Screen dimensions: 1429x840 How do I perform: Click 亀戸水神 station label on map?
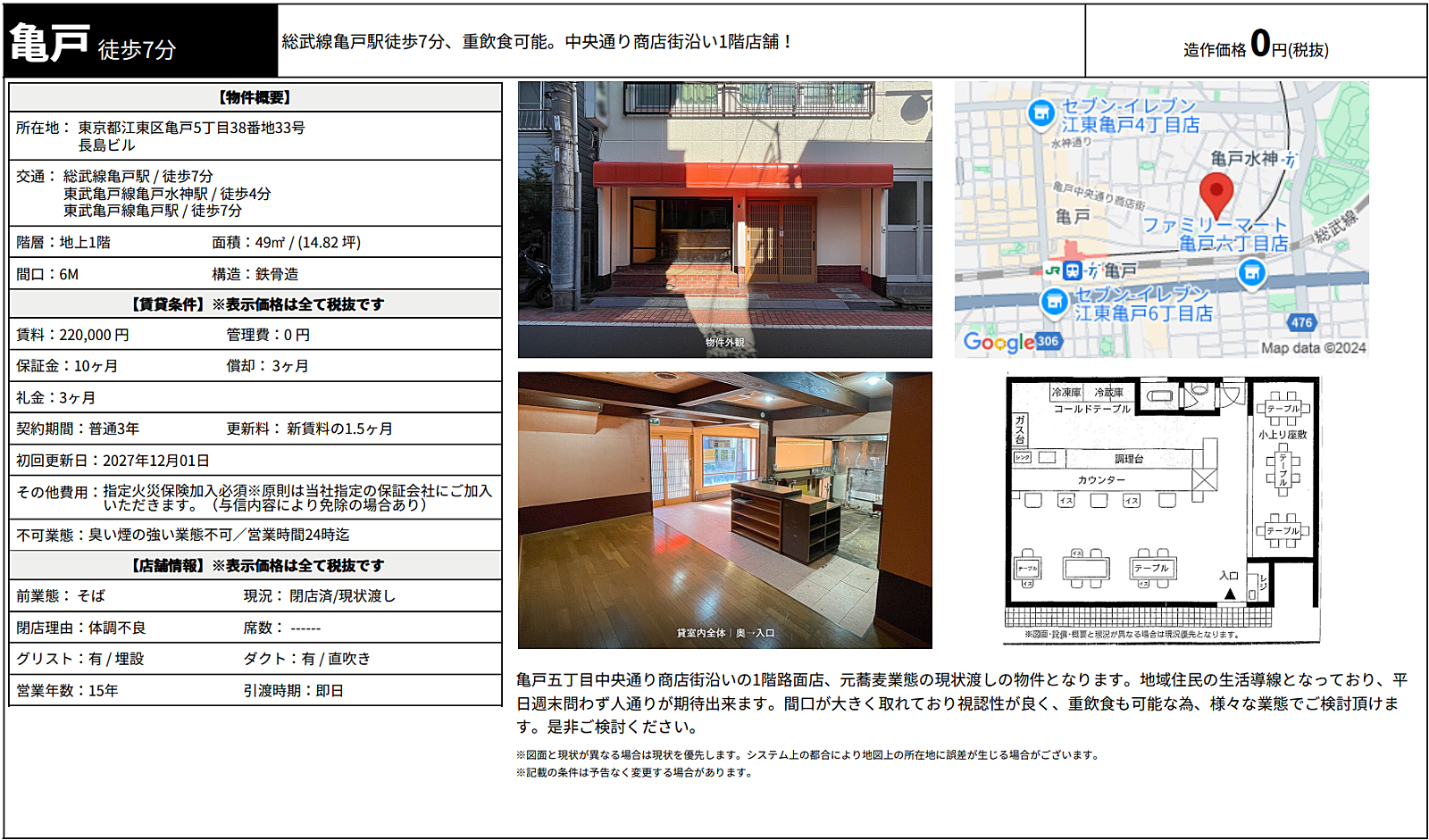click(1244, 158)
